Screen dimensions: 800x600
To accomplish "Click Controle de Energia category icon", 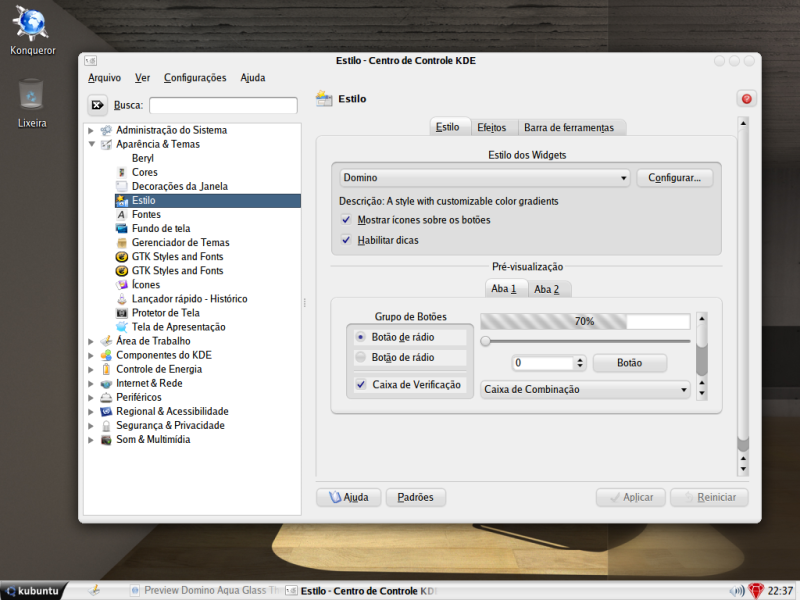I will tap(106, 369).
